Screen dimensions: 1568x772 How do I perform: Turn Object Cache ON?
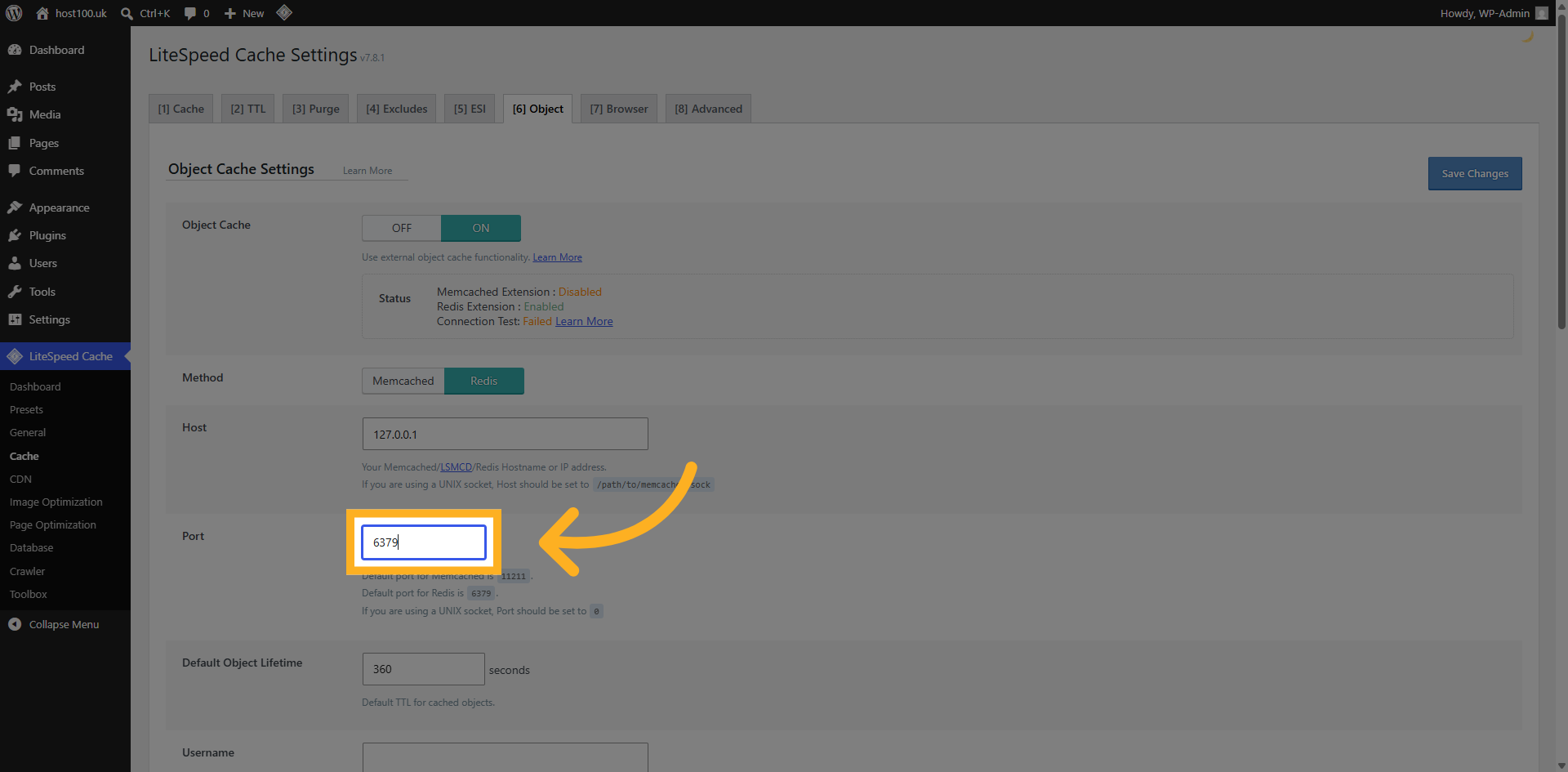click(481, 228)
